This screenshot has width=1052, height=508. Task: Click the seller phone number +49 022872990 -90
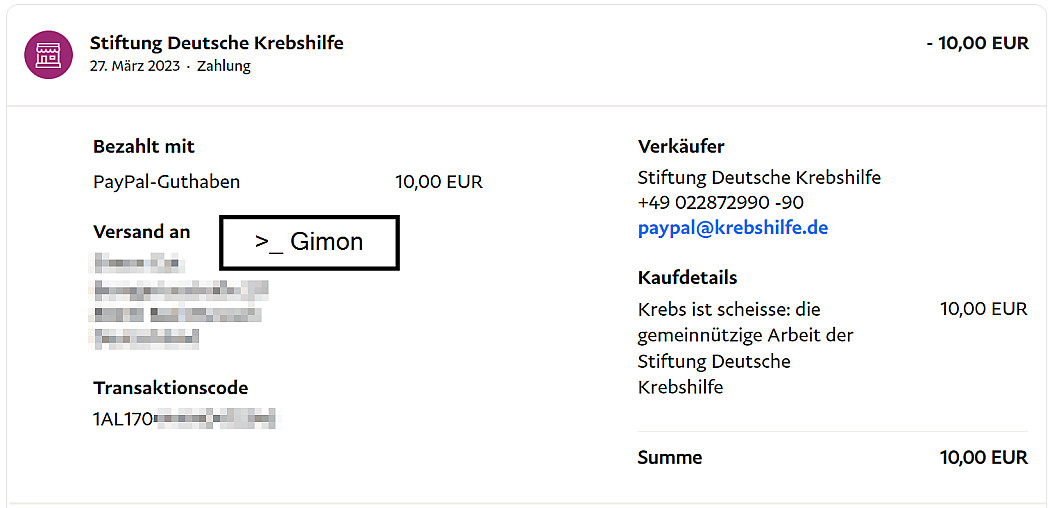720,203
